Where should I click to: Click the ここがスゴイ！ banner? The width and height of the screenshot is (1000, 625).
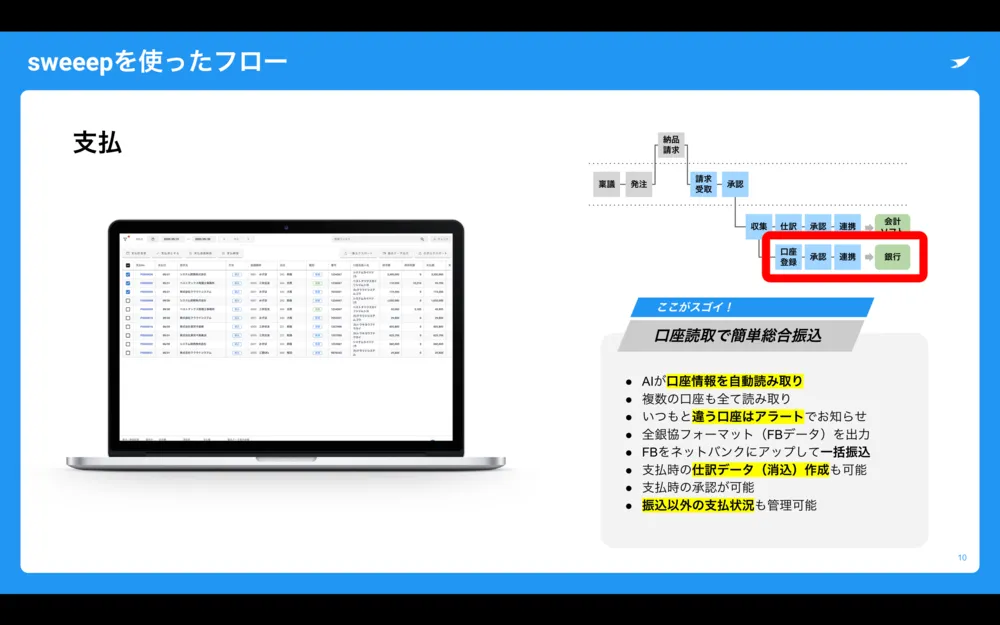751,307
